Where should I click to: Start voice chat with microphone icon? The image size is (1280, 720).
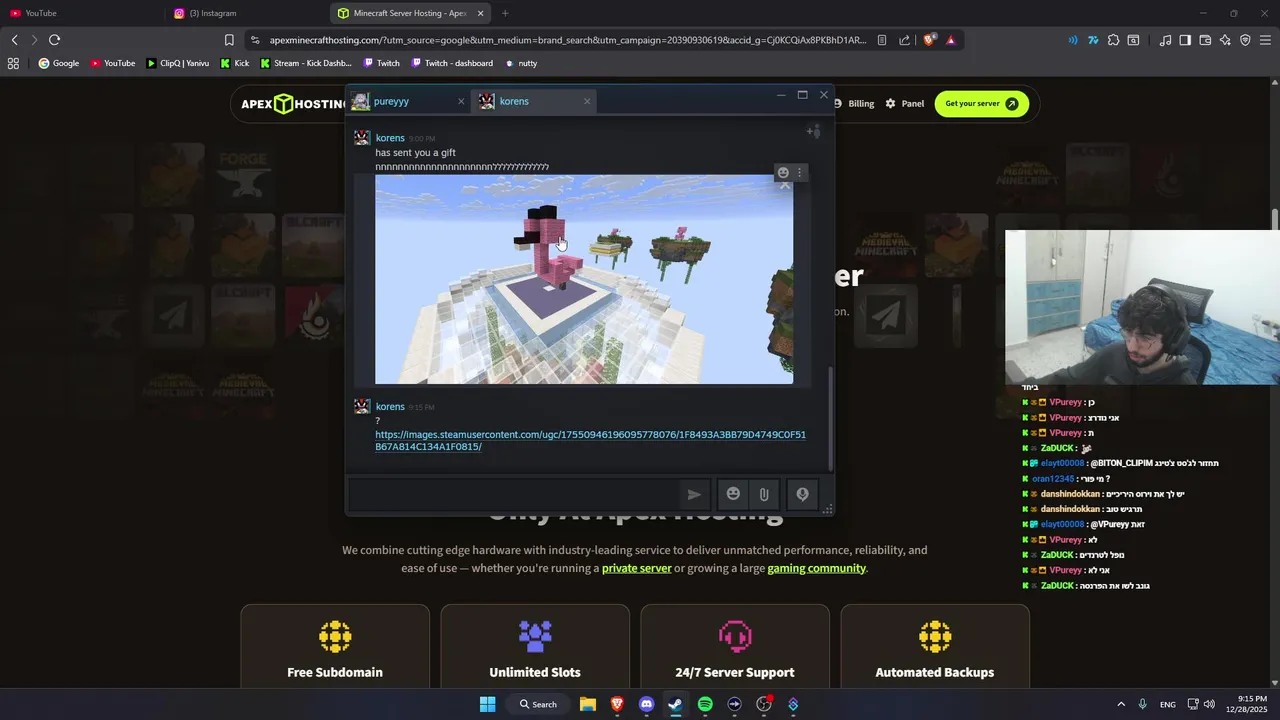802,494
